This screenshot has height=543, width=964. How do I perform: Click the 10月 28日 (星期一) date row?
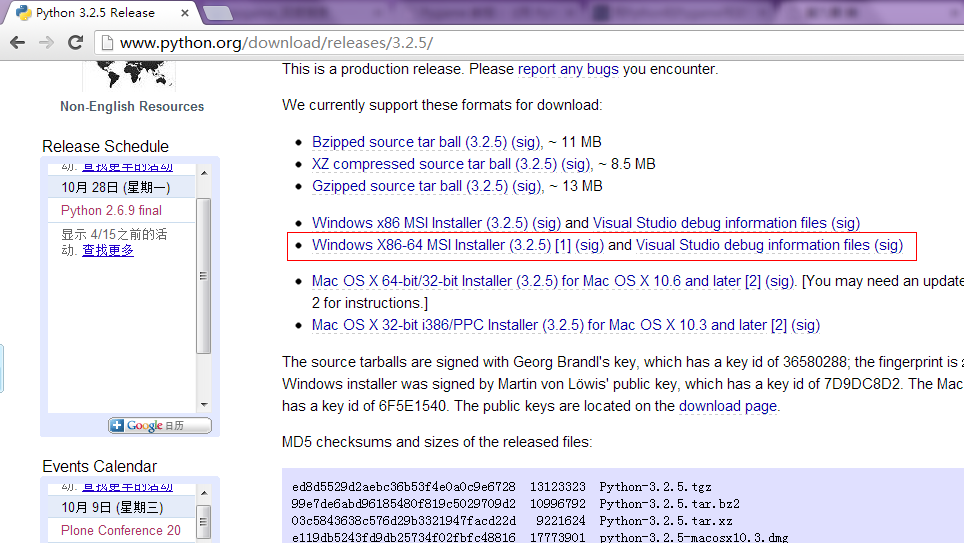coord(121,188)
